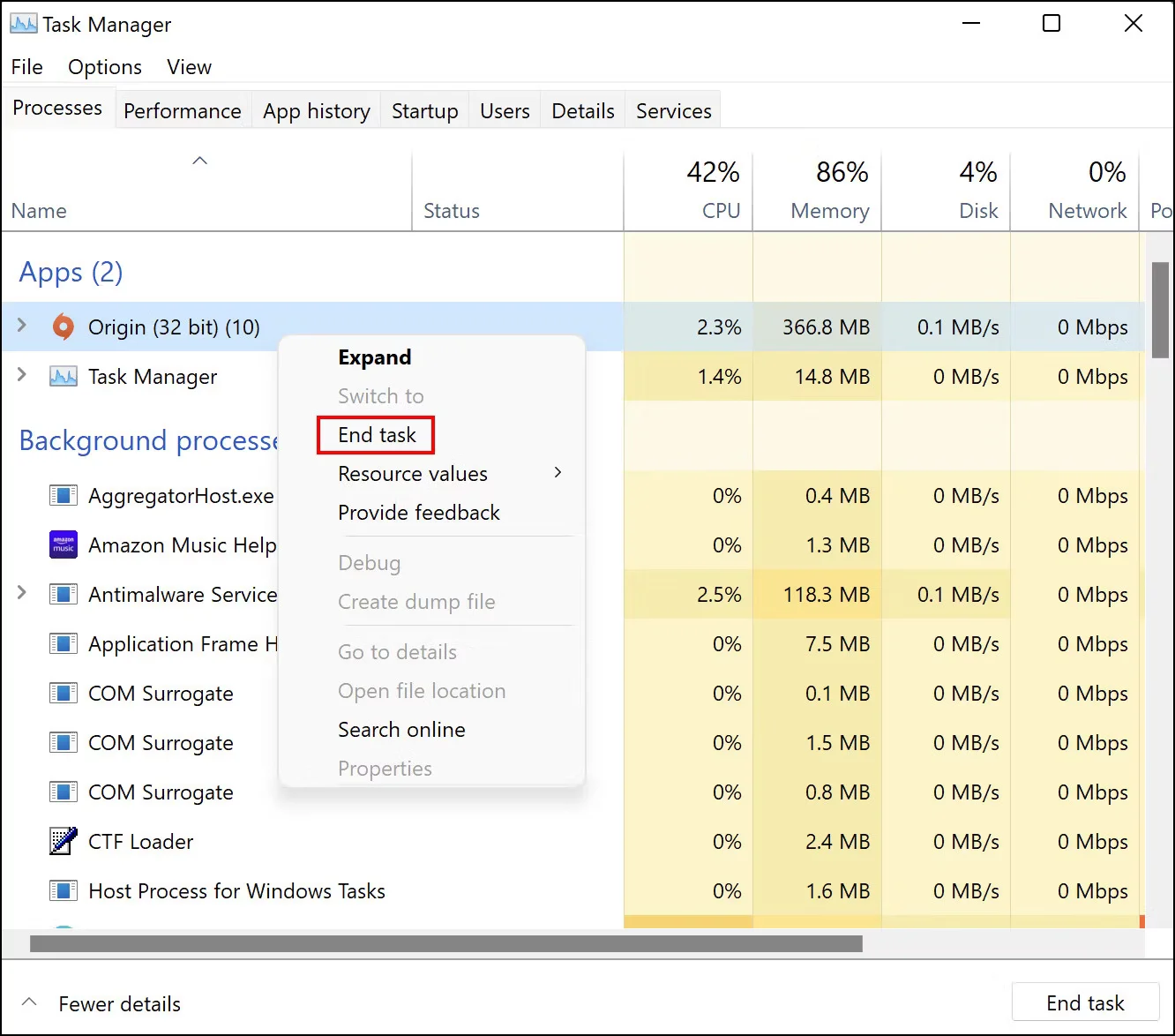Click the Host Process for Windows Tasks icon
Viewport: 1175px width, 1036px height.
click(64, 891)
